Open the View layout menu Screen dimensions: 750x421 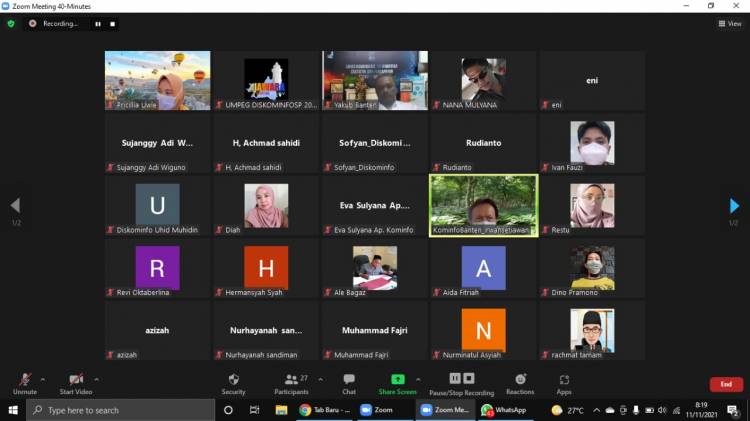pyautogui.click(x=729, y=23)
